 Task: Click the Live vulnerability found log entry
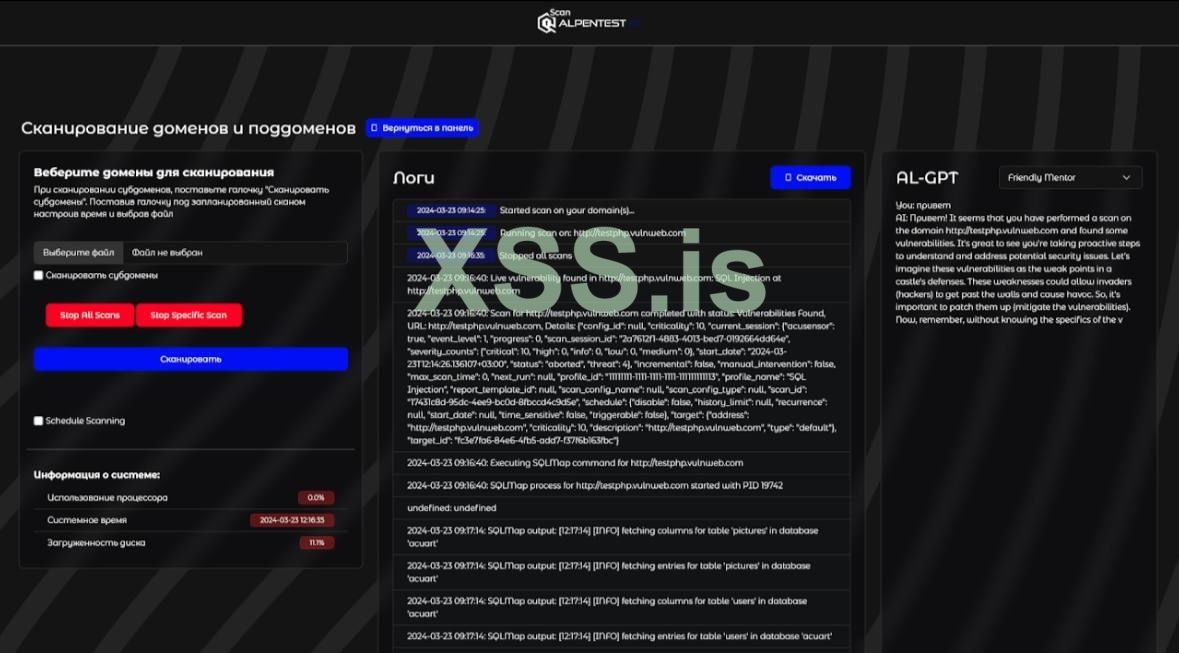[622, 284]
